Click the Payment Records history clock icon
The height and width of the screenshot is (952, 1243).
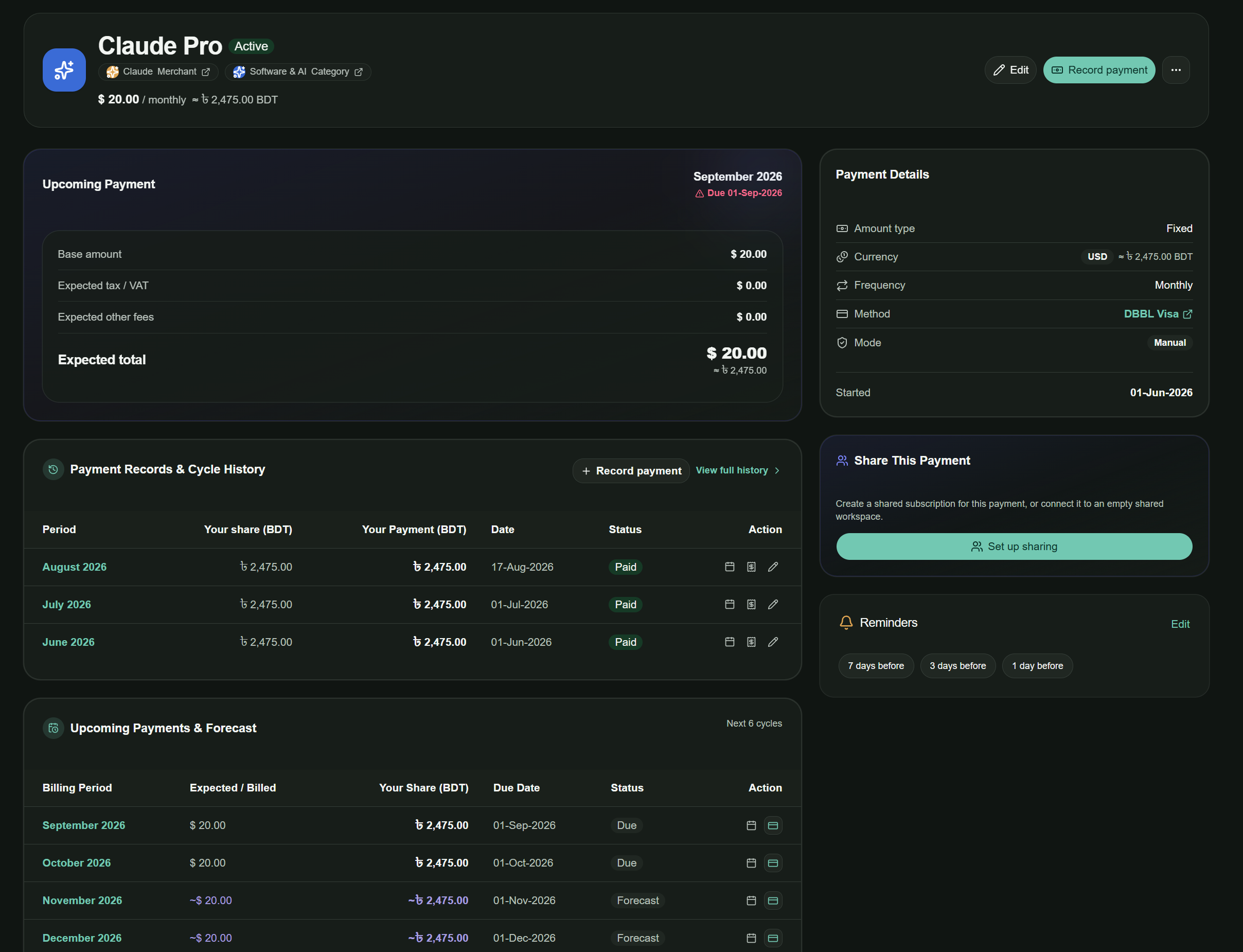pyautogui.click(x=54, y=469)
